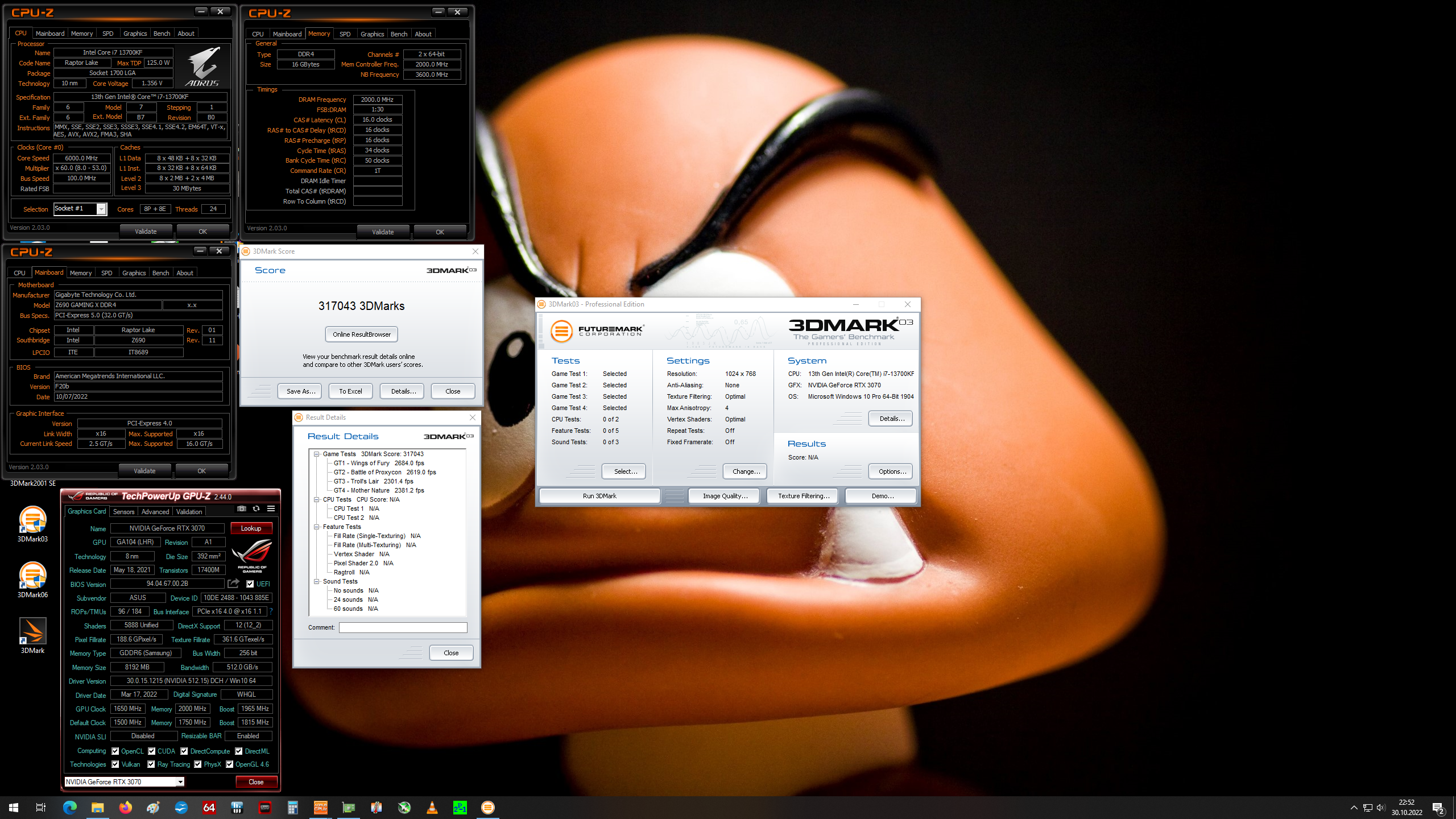Switch to Sensors tab in GPU-Z

(x=123, y=511)
